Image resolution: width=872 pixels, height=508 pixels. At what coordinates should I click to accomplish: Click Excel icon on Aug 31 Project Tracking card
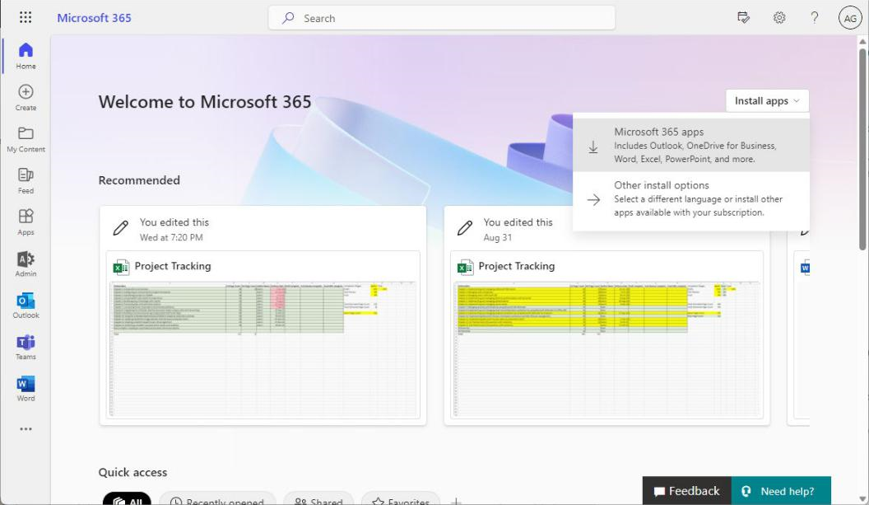(465, 267)
